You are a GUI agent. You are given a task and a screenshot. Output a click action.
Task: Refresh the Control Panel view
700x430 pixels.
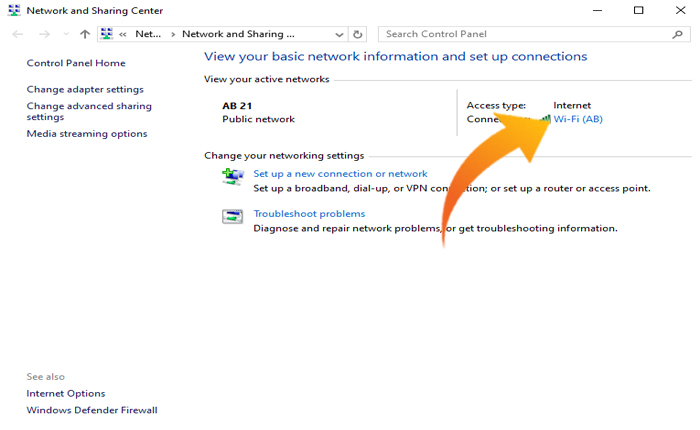359,34
